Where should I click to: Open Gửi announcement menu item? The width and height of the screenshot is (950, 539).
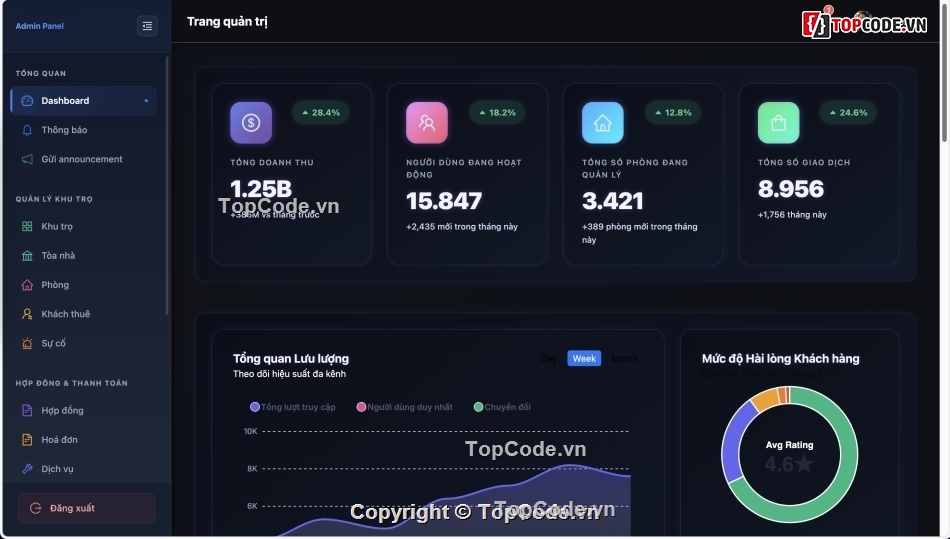[x=84, y=159]
